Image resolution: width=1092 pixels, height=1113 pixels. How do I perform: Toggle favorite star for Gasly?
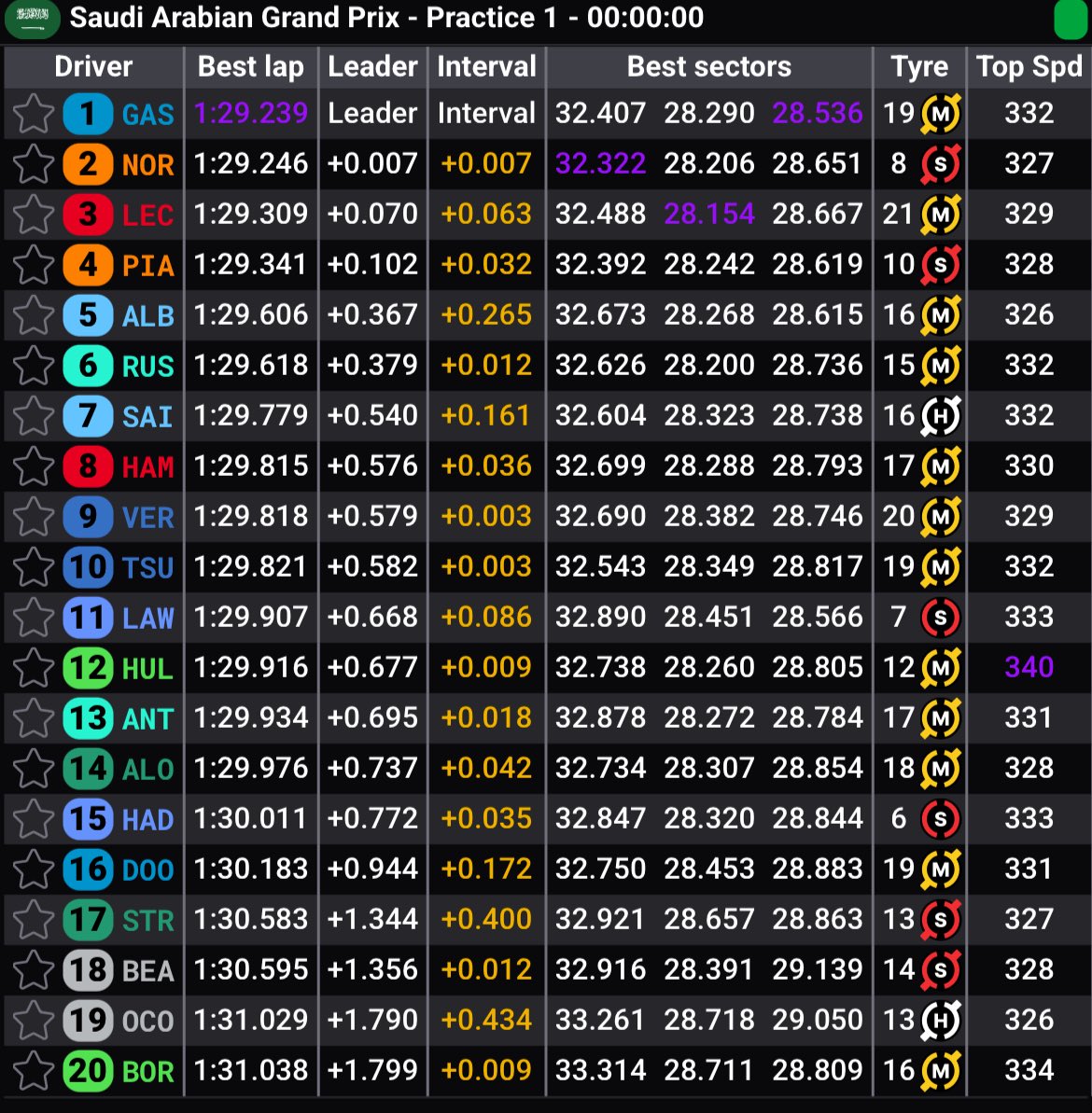point(34,114)
